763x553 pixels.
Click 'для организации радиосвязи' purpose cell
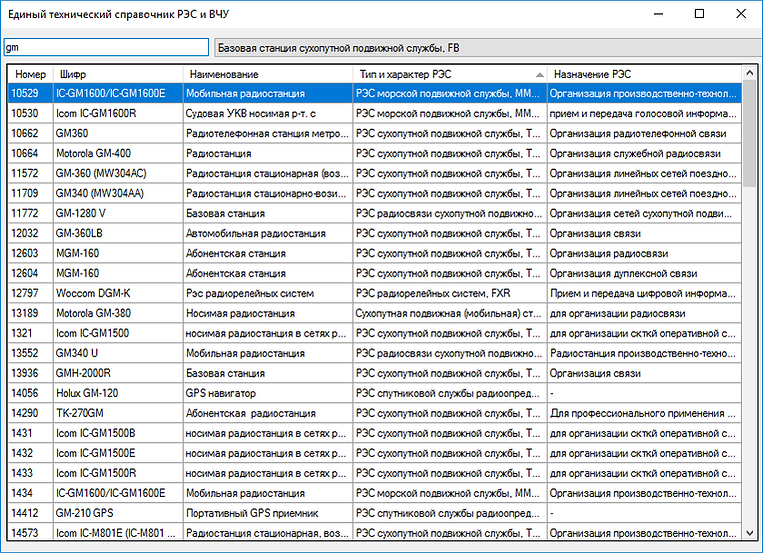click(644, 313)
